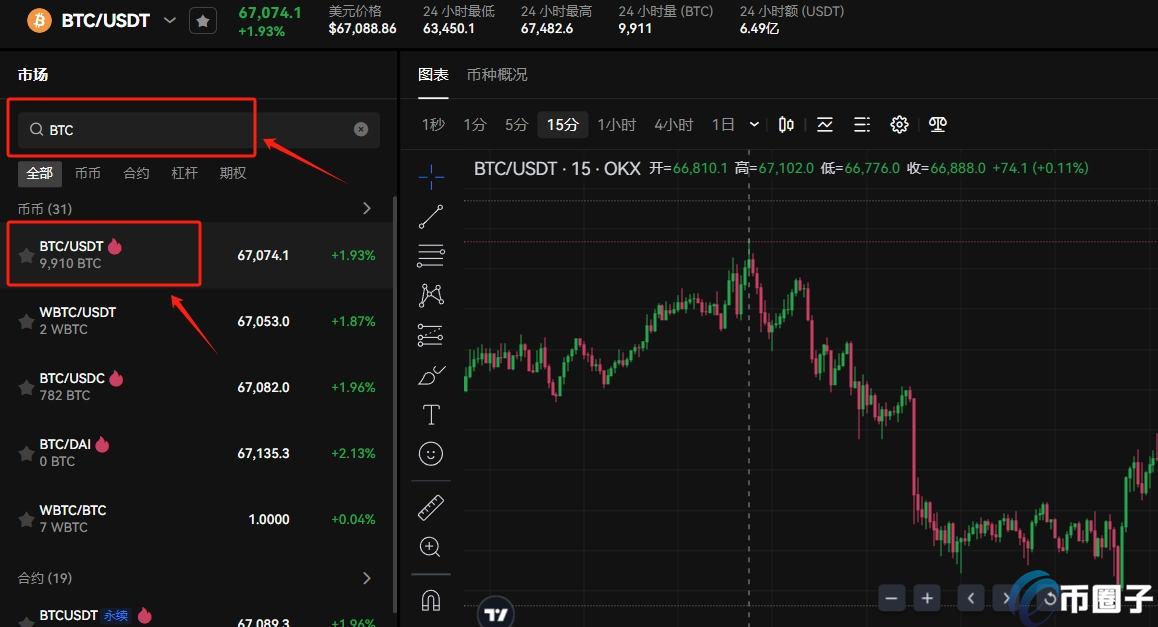The image size is (1158, 627).
Task: Favorite the BTC/DAI row star
Action: pos(26,453)
